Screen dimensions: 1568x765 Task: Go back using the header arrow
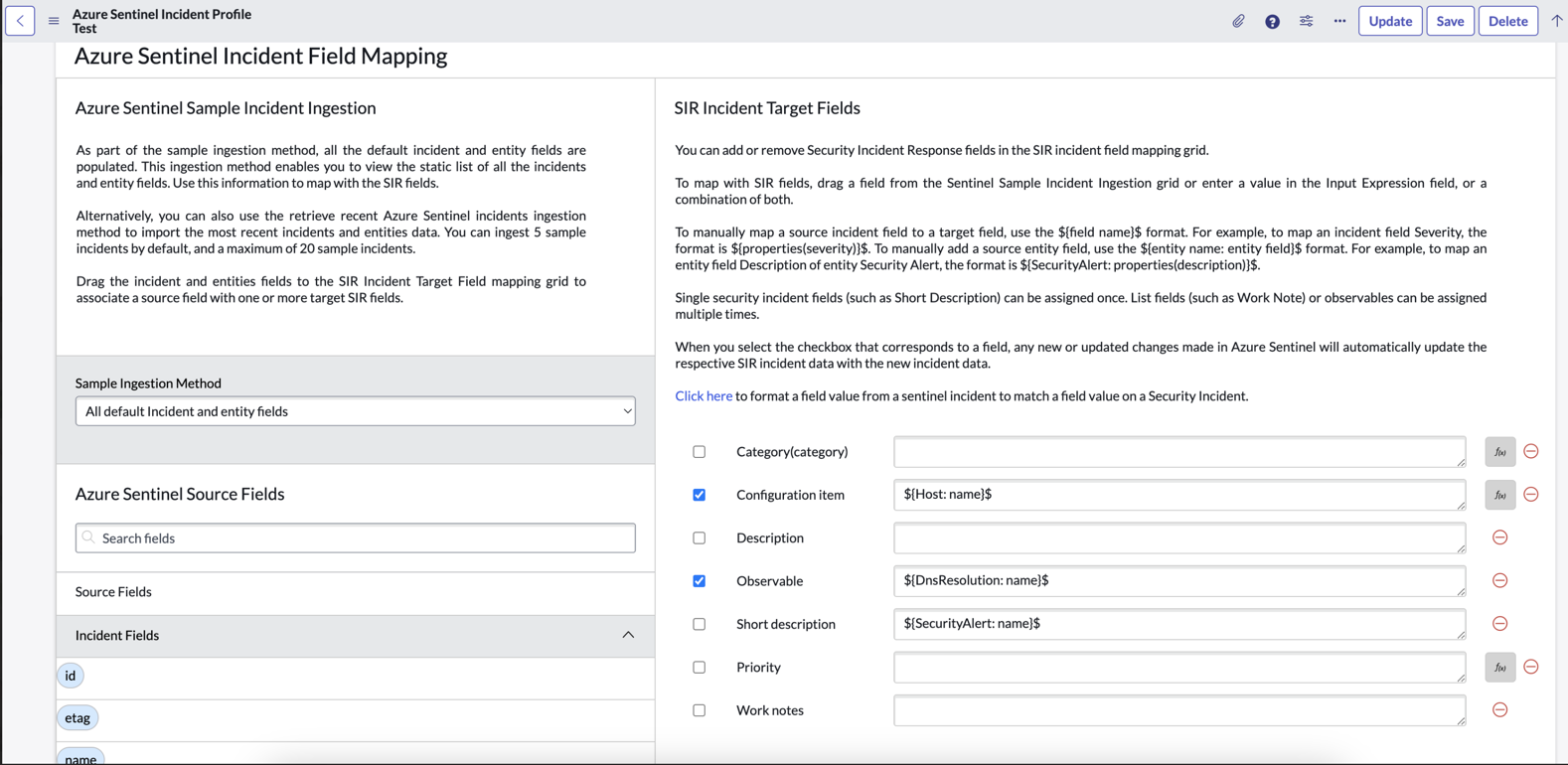click(x=20, y=21)
